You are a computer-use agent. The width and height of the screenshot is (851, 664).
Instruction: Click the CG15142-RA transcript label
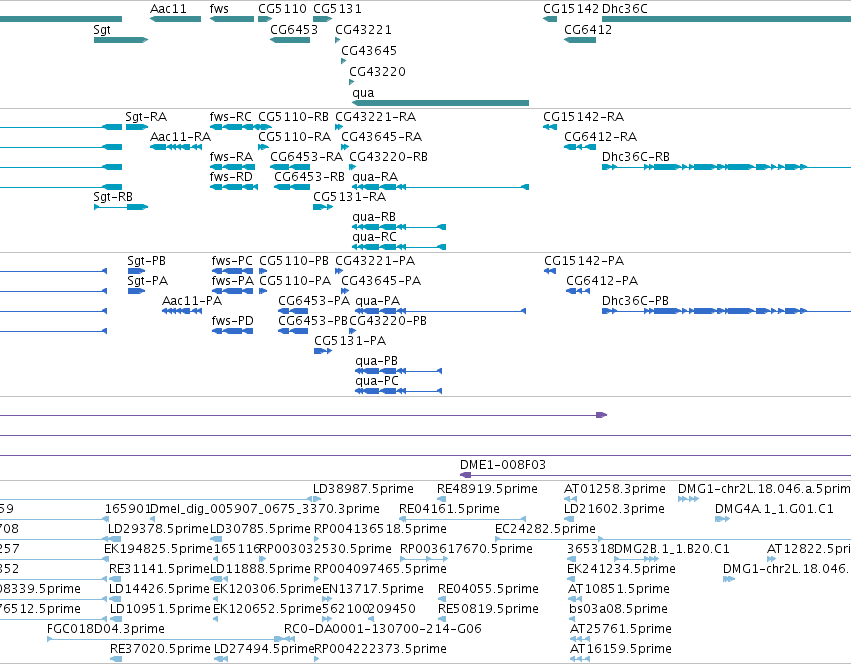click(583, 117)
